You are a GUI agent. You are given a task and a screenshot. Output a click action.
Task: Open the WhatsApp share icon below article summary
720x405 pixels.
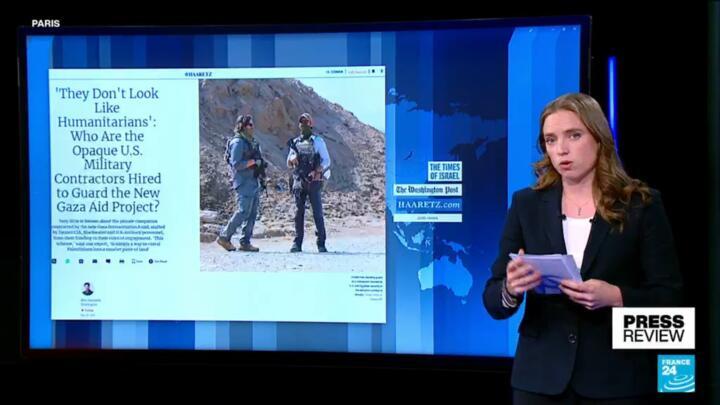(68, 261)
